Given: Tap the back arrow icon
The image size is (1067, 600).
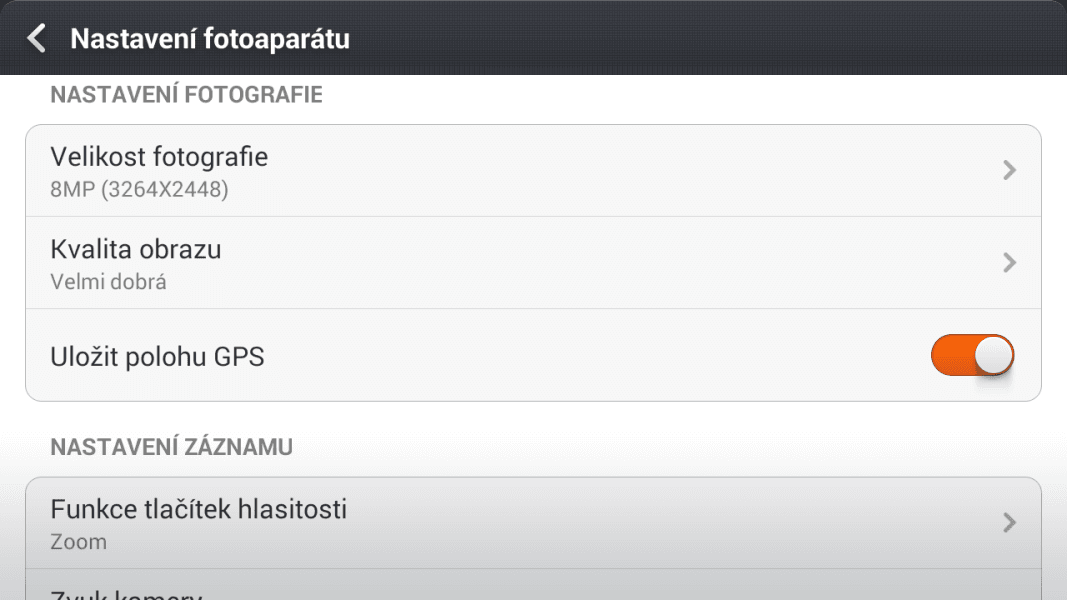Looking at the screenshot, I should (37, 39).
